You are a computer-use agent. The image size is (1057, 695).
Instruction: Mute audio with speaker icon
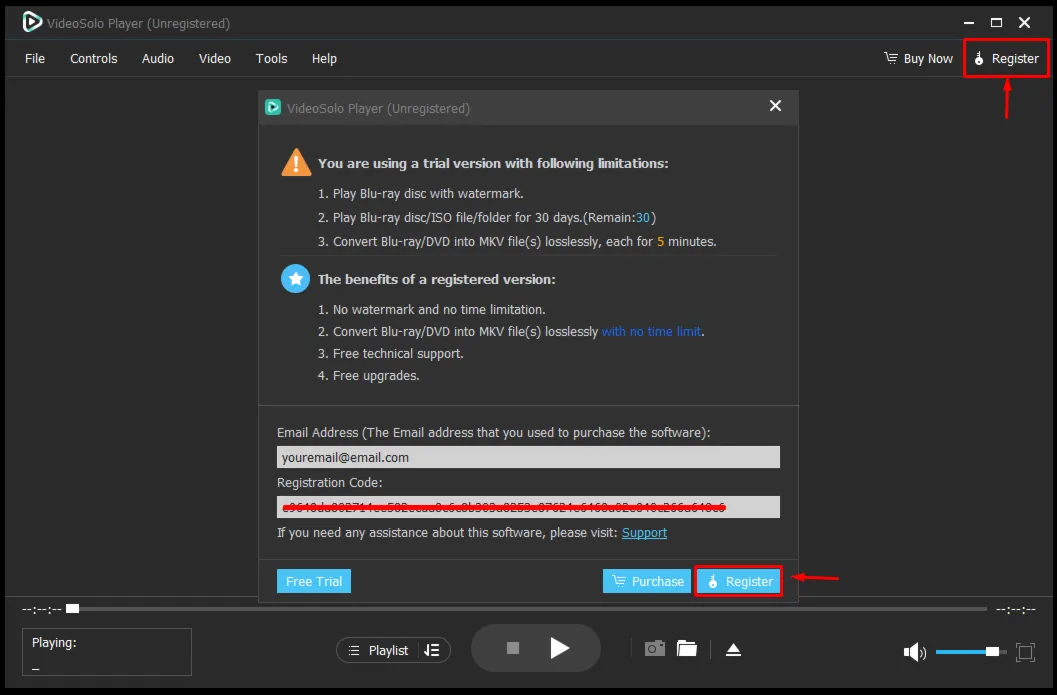coord(914,652)
